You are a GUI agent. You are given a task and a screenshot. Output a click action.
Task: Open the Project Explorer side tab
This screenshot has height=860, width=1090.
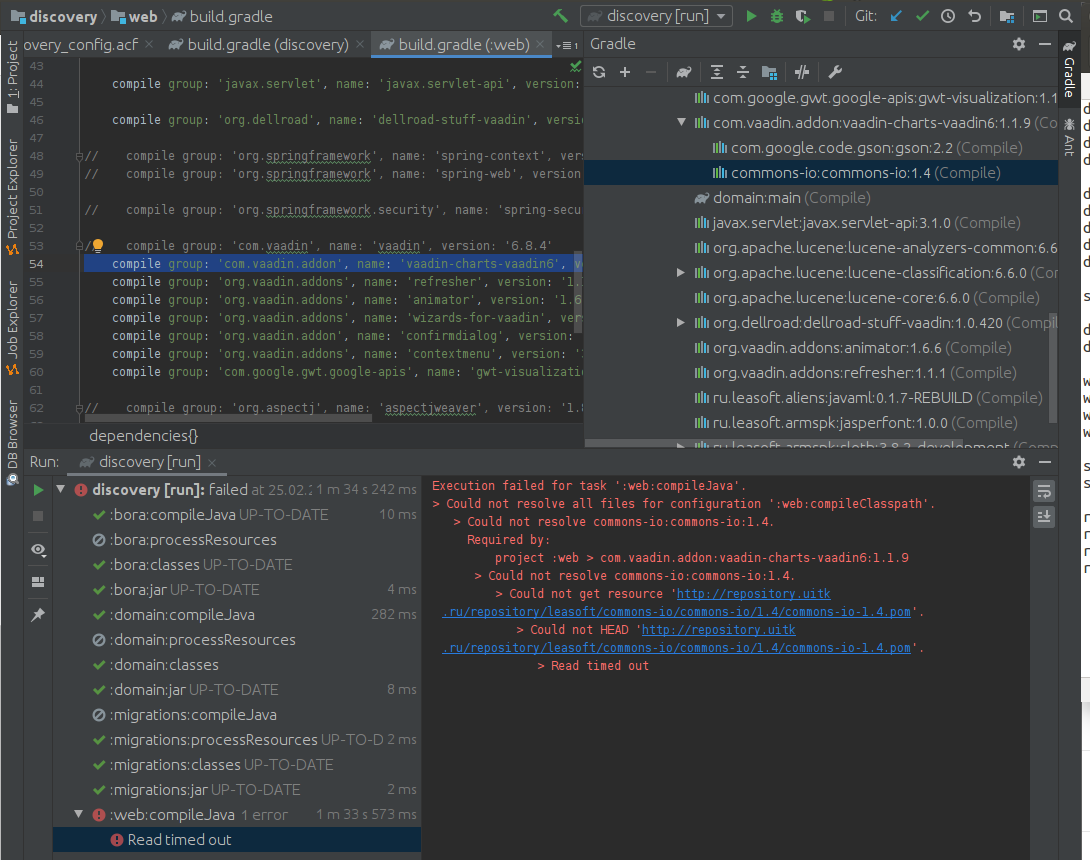pyautogui.click(x=12, y=197)
